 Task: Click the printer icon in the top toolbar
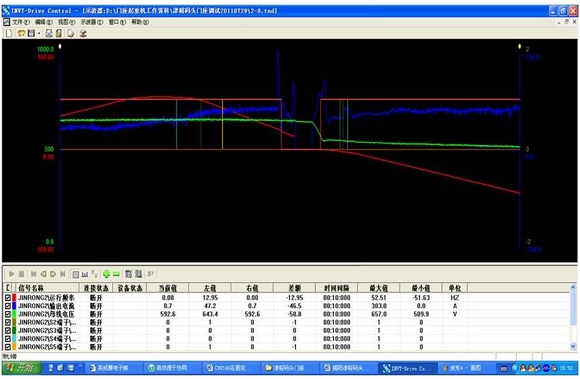pyautogui.click(x=48, y=33)
